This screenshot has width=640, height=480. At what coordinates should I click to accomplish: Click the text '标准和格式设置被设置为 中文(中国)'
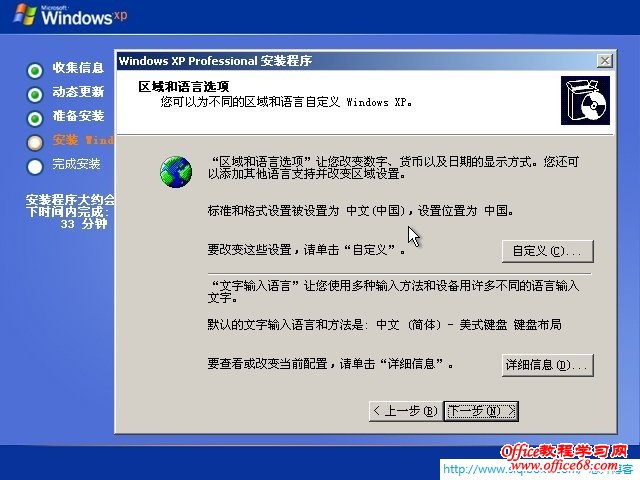(x=306, y=211)
